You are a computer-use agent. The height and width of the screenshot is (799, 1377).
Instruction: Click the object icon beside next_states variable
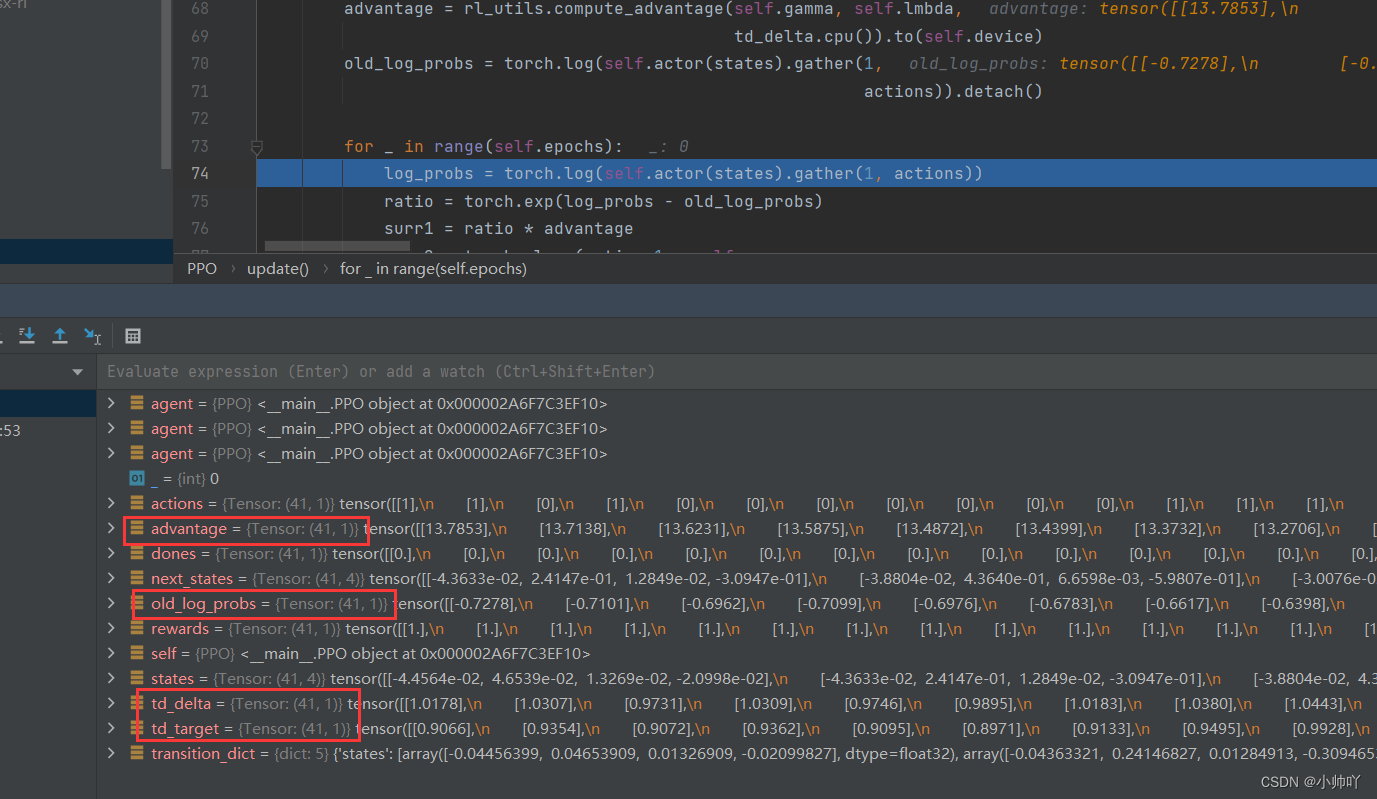(x=137, y=578)
